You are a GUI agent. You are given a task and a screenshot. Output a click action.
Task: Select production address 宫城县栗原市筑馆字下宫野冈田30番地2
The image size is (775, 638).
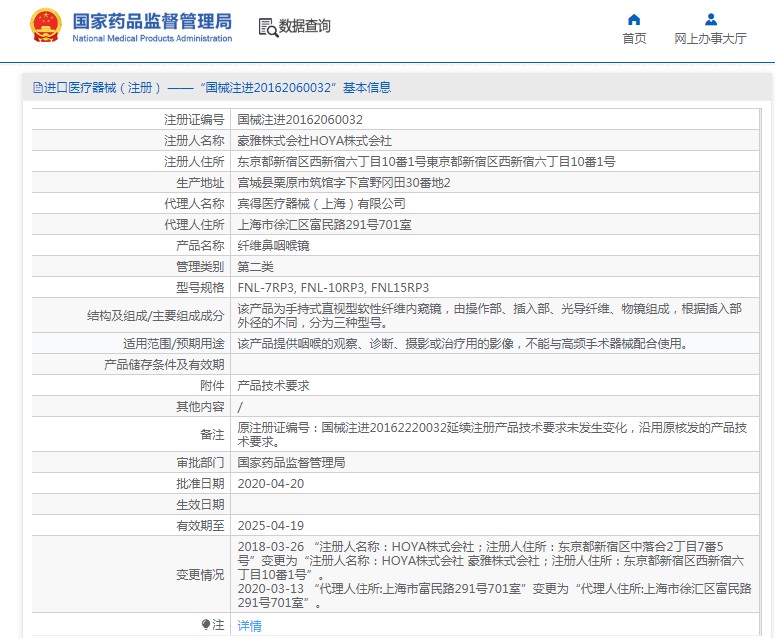coord(344,183)
